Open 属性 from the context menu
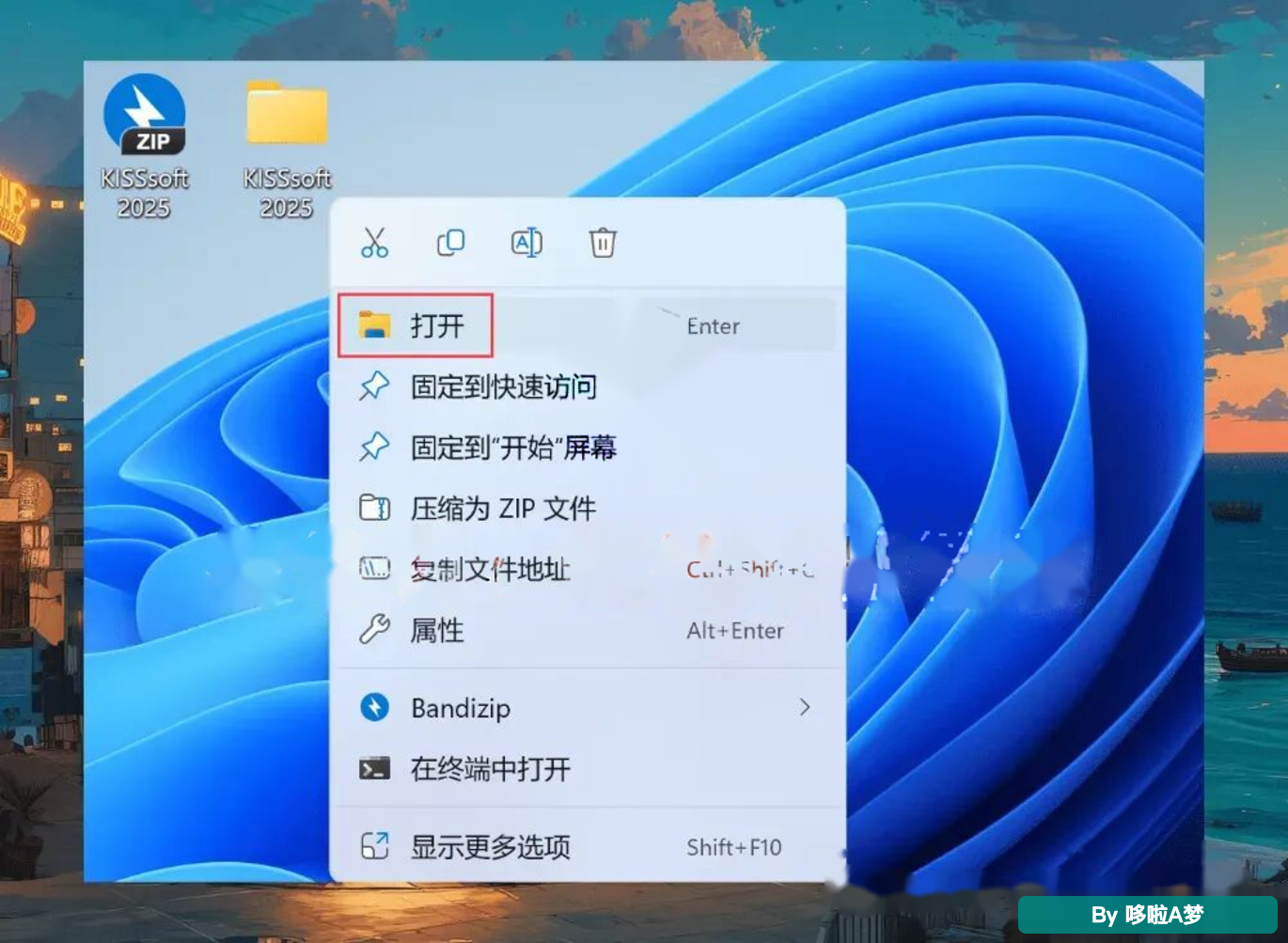This screenshot has width=1288, height=943. click(587, 630)
